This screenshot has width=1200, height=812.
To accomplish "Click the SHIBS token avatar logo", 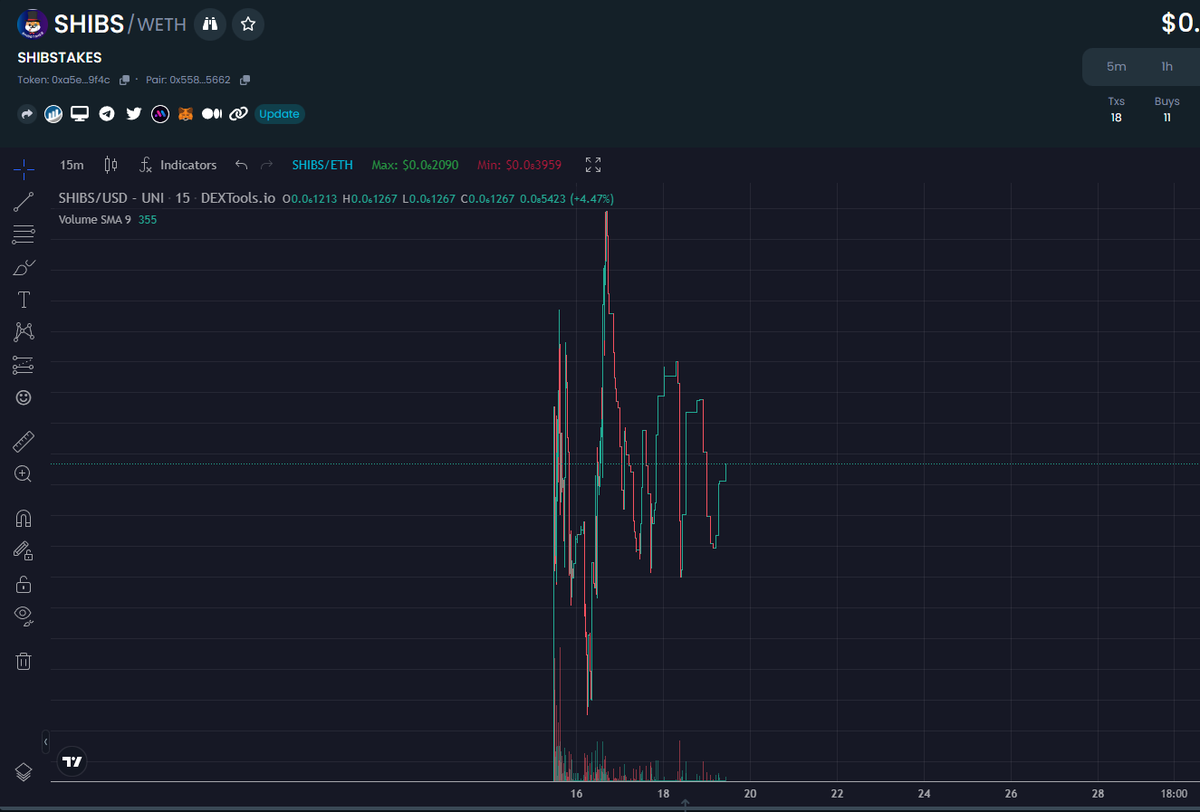I will pyautogui.click(x=33, y=23).
